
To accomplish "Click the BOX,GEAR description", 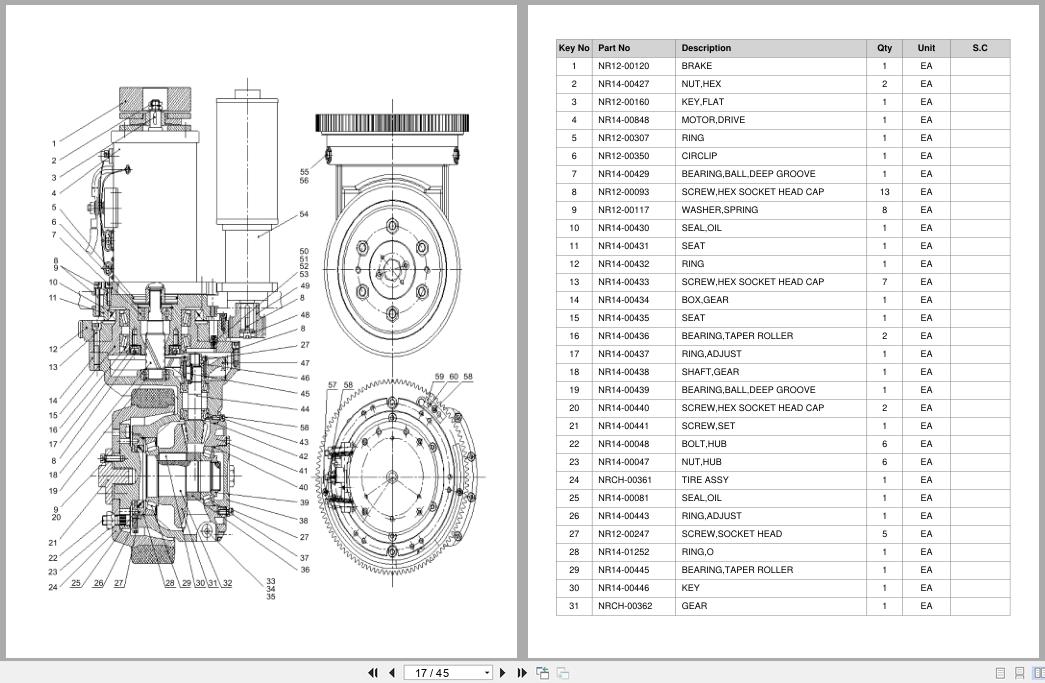I will (x=705, y=300).
